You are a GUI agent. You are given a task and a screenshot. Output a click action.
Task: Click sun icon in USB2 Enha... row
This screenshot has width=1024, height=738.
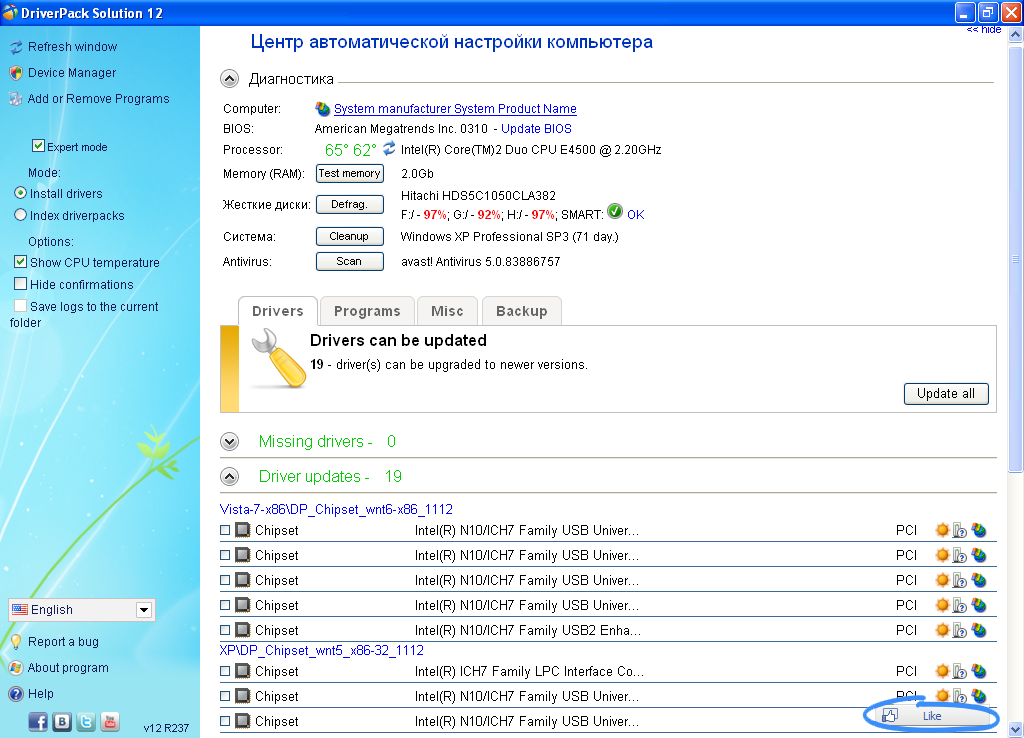pyautogui.click(x=942, y=630)
